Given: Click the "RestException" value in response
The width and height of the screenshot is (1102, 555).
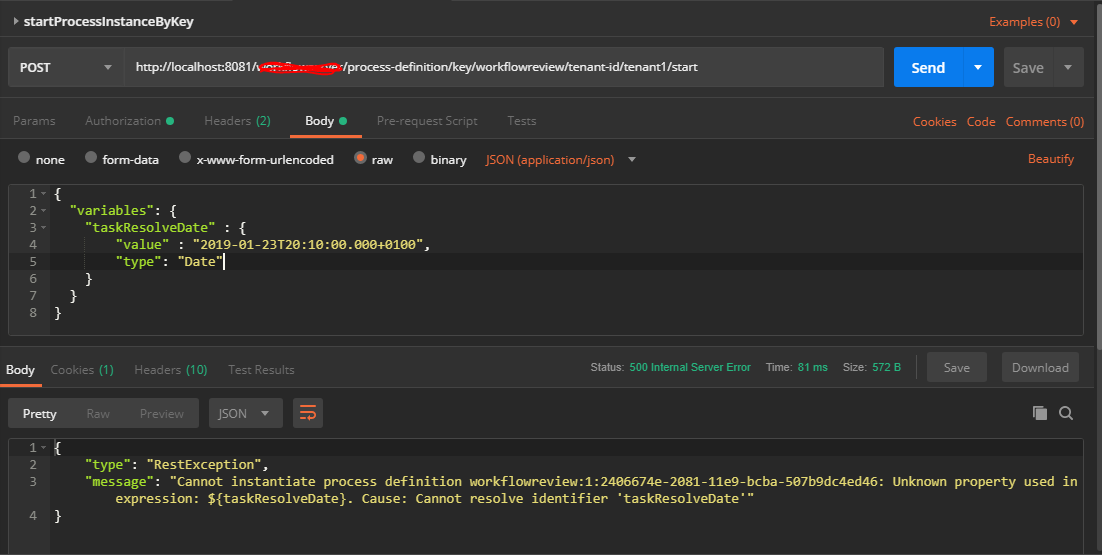Looking at the screenshot, I should point(204,464).
